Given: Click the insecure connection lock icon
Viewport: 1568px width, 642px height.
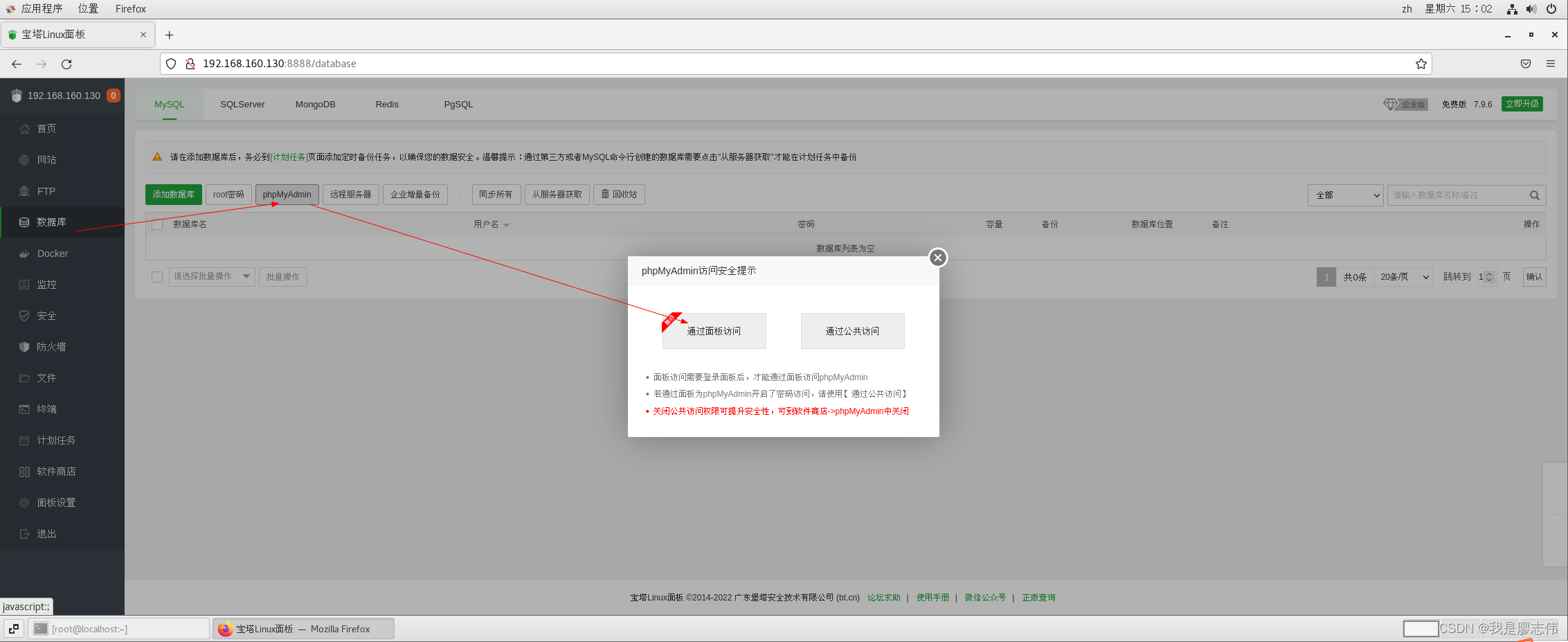Looking at the screenshot, I should [x=190, y=64].
